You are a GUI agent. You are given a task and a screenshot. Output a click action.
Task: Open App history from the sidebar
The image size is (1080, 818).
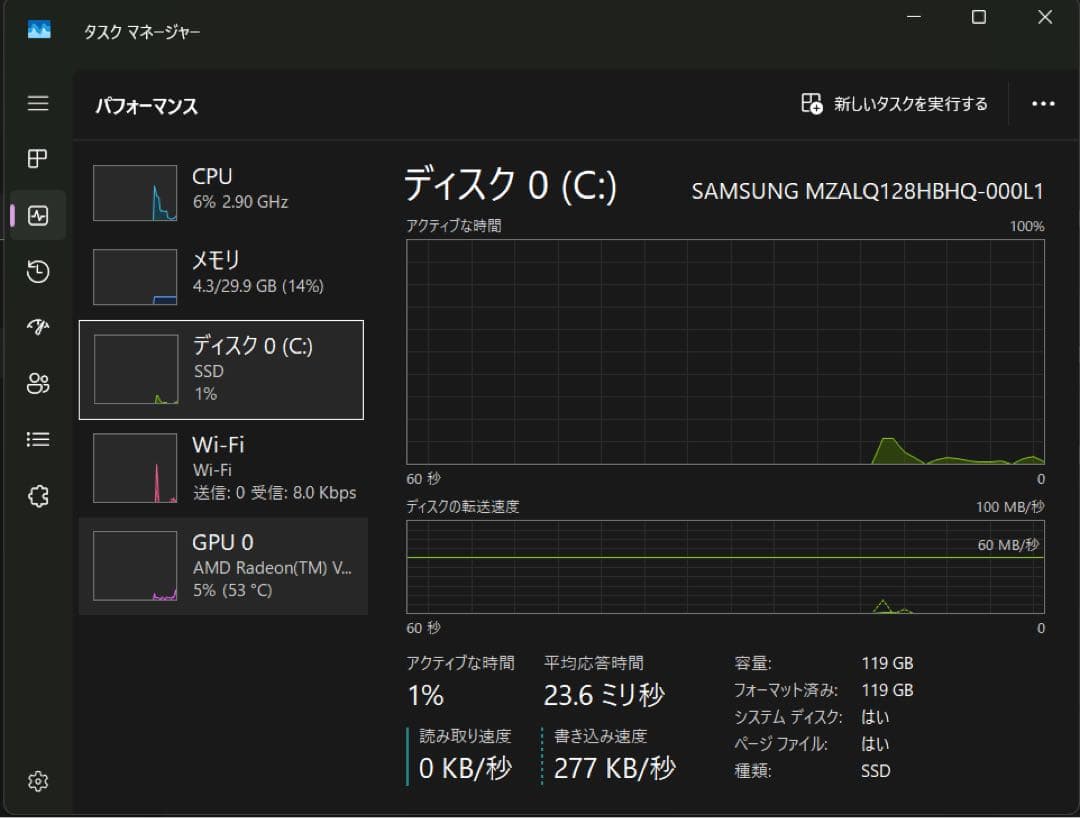pos(37,271)
